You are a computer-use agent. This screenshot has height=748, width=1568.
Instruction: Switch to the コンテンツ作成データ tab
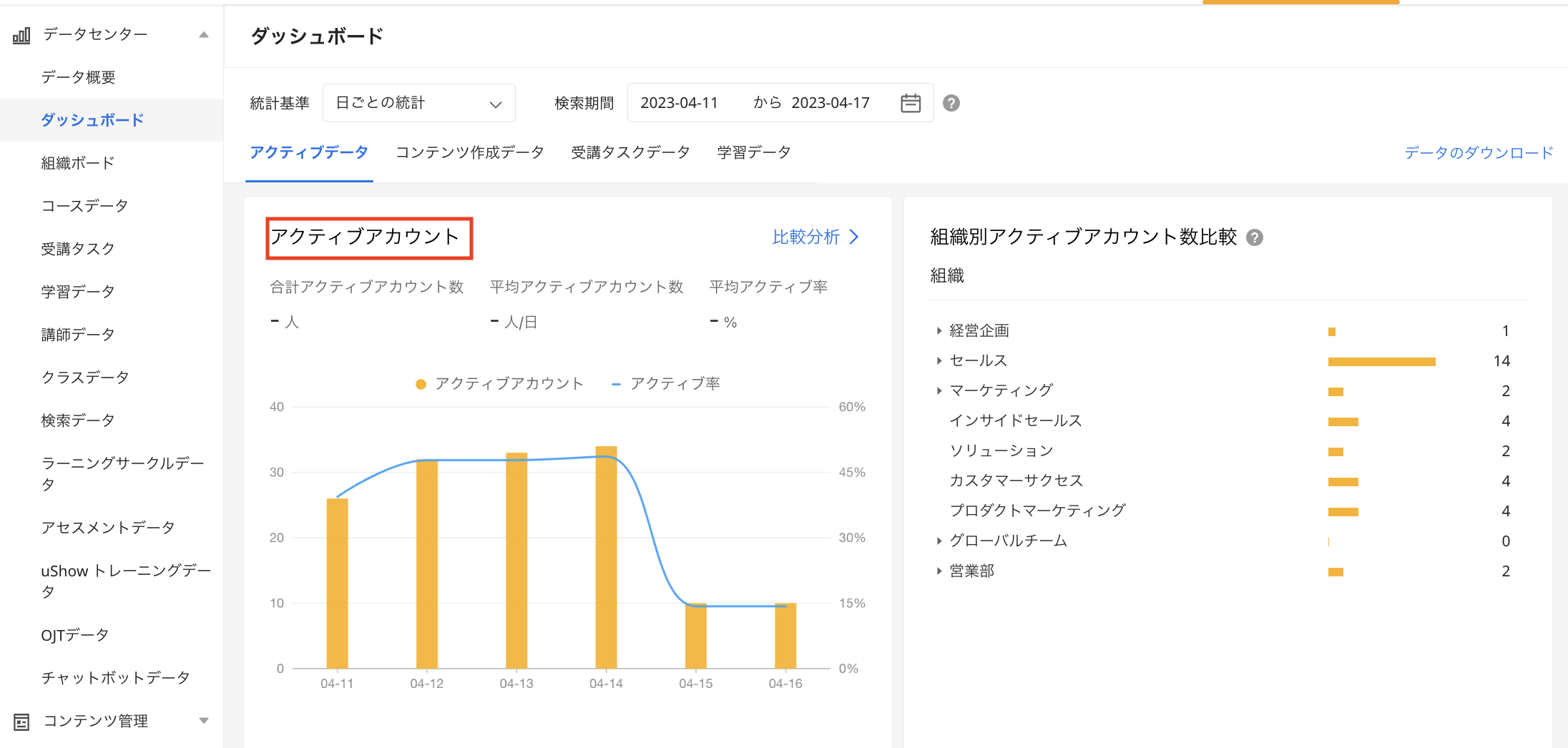tap(469, 152)
